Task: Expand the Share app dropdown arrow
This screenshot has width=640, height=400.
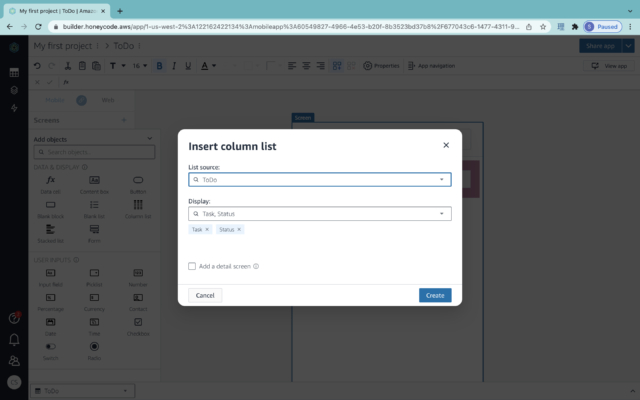Action: pos(628,46)
